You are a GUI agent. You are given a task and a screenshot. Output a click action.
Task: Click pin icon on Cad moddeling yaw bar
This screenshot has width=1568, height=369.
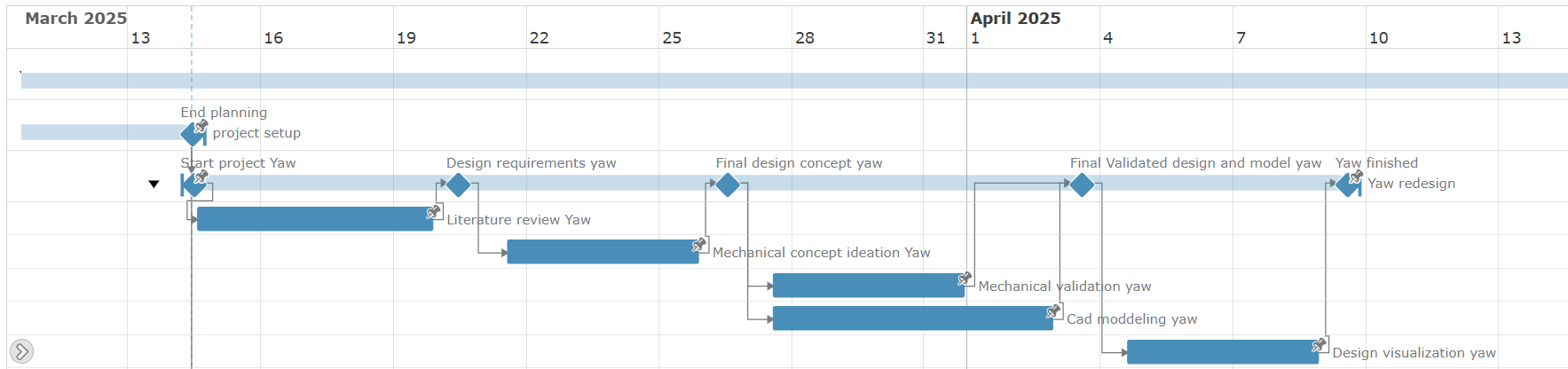[x=1053, y=310]
